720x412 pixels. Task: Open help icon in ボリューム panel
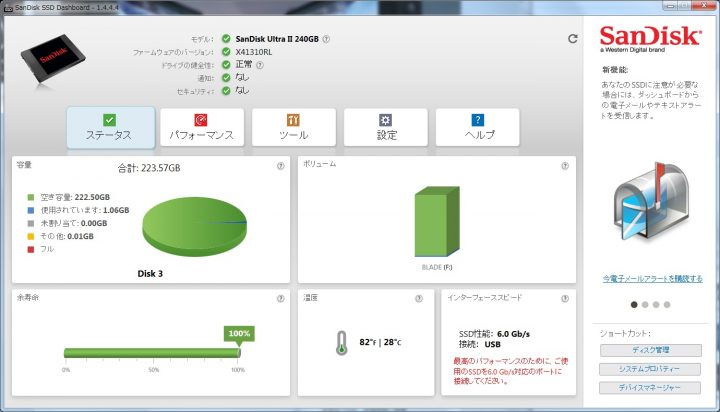(x=565, y=166)
